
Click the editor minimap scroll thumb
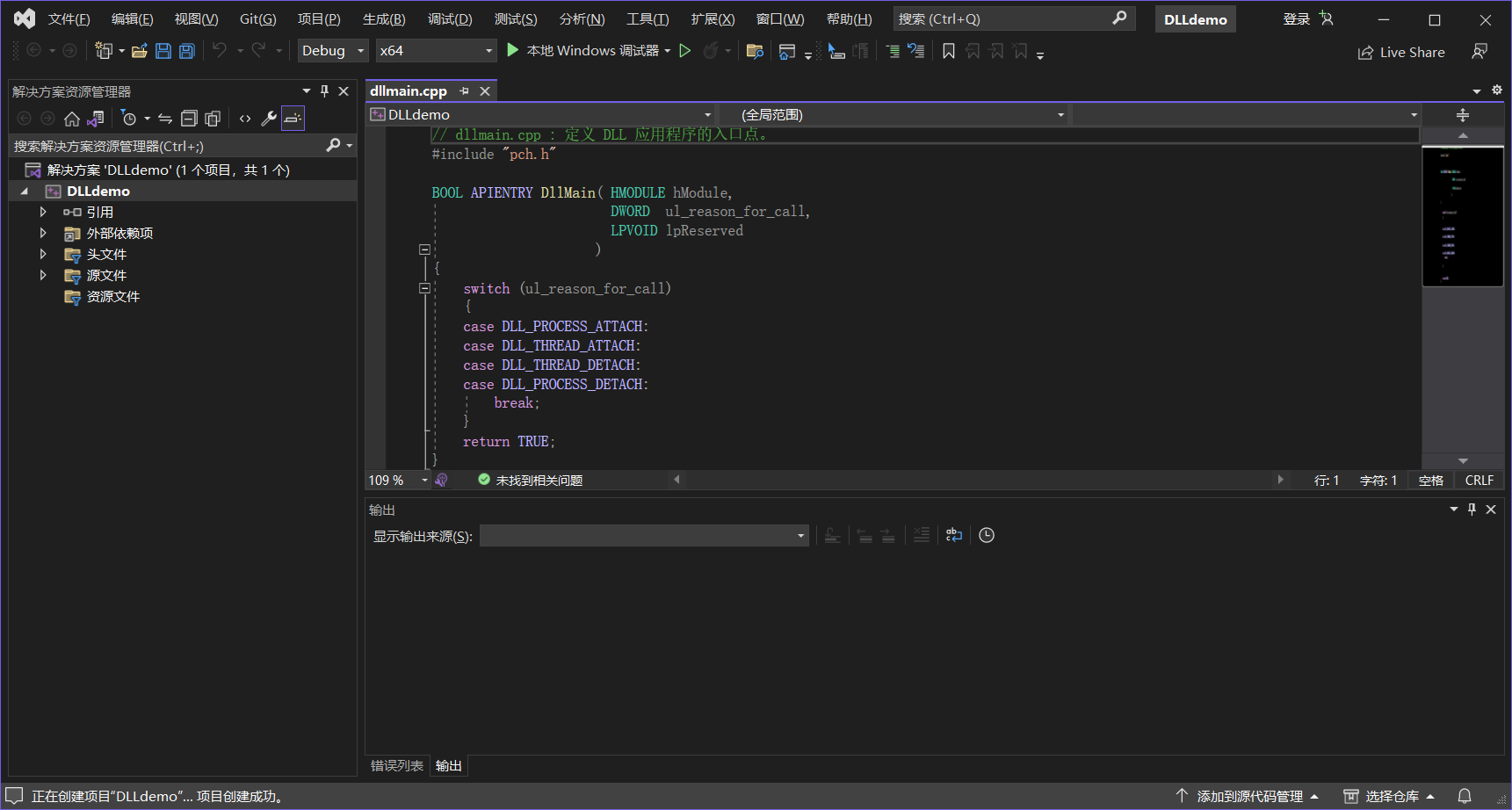click(x=1463, y=216)
